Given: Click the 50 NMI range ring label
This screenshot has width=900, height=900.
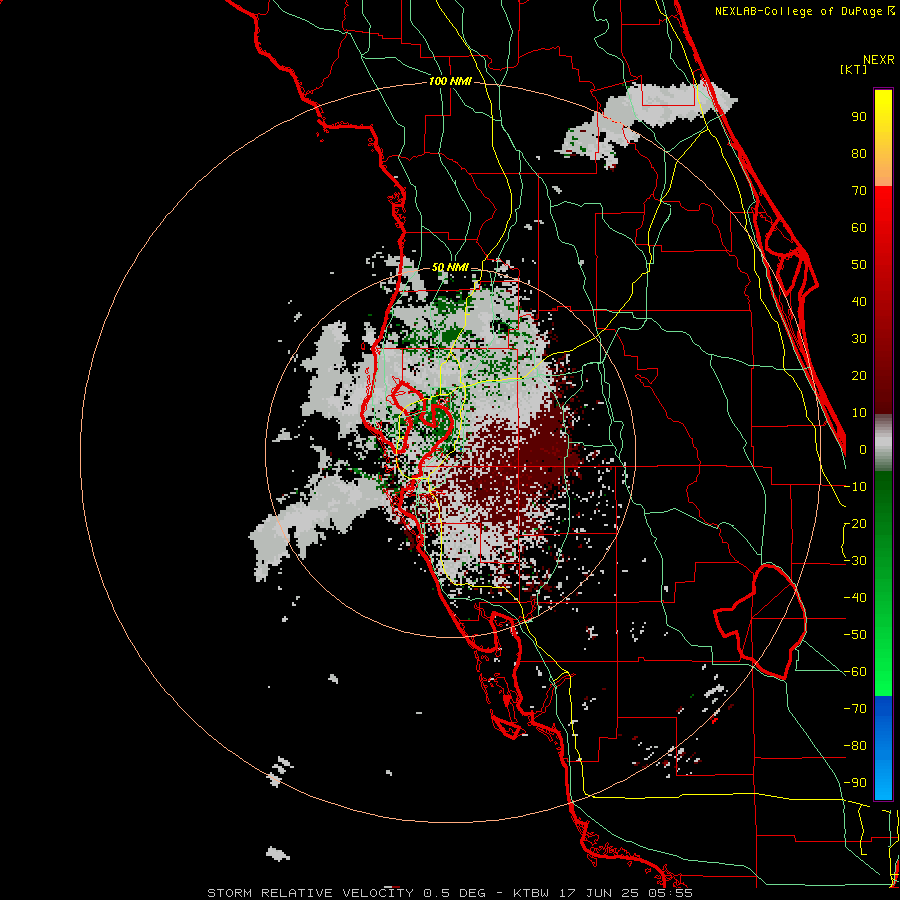Looking at the screenshot, I should click(450, 267).
